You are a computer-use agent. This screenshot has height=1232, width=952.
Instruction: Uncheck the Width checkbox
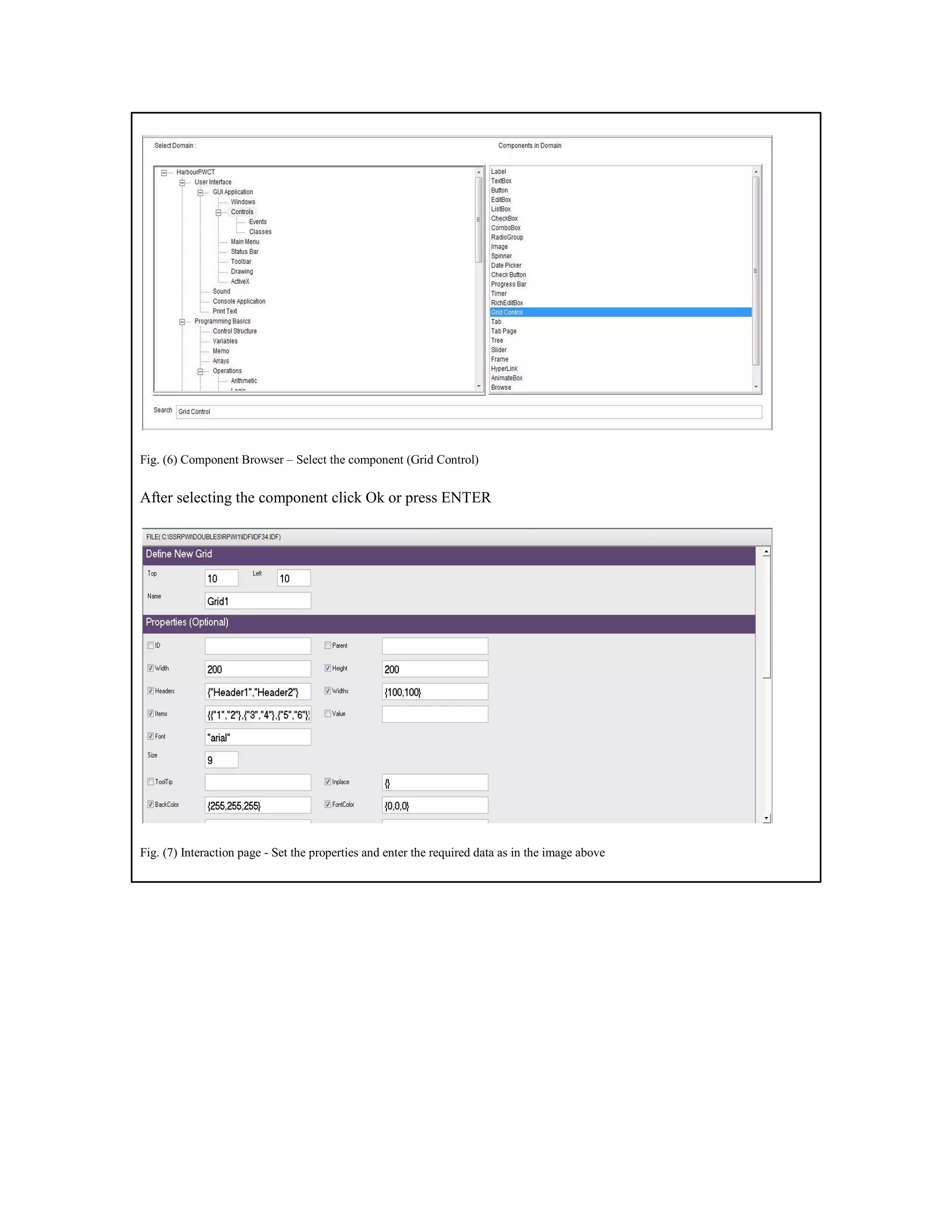[151, 668]
